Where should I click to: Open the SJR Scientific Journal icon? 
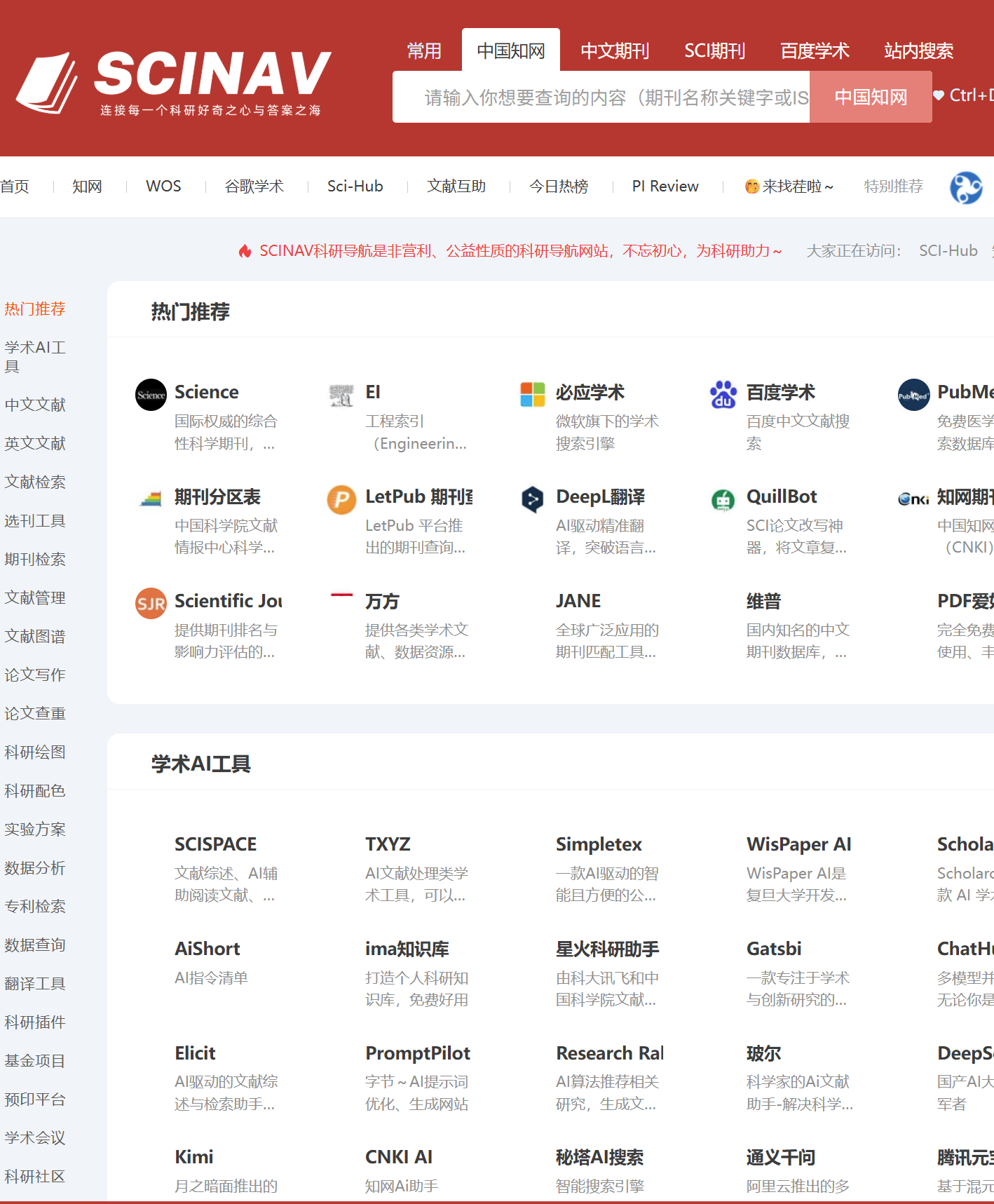[x=151, y=604]
